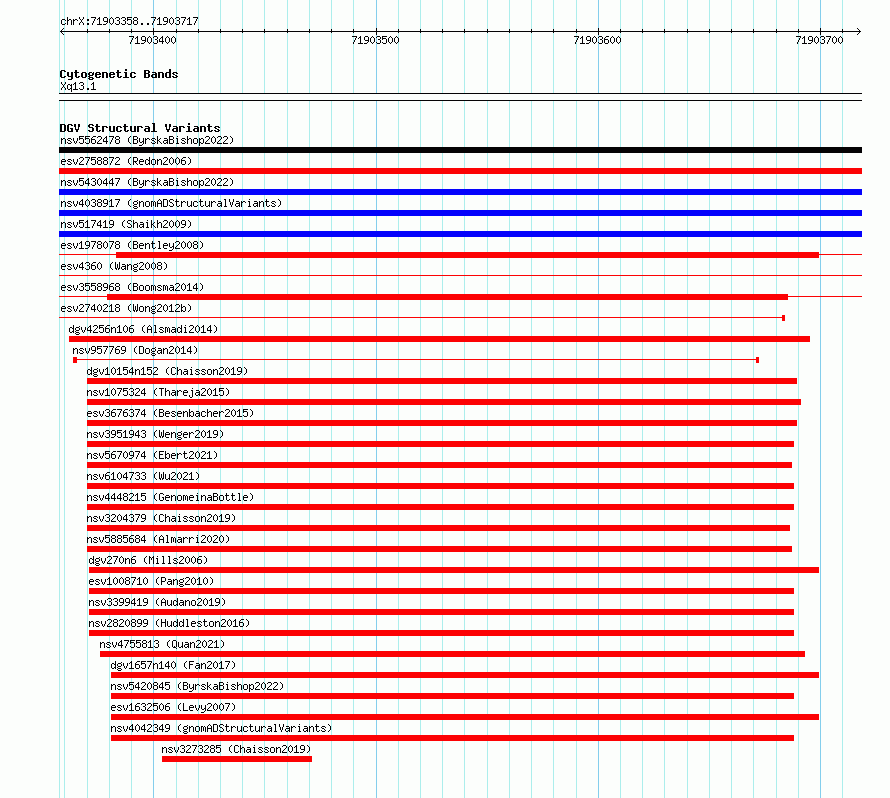Click the esv3558968 (Boomsma2014) label
890x798 pixels.
tap(132, 287)
